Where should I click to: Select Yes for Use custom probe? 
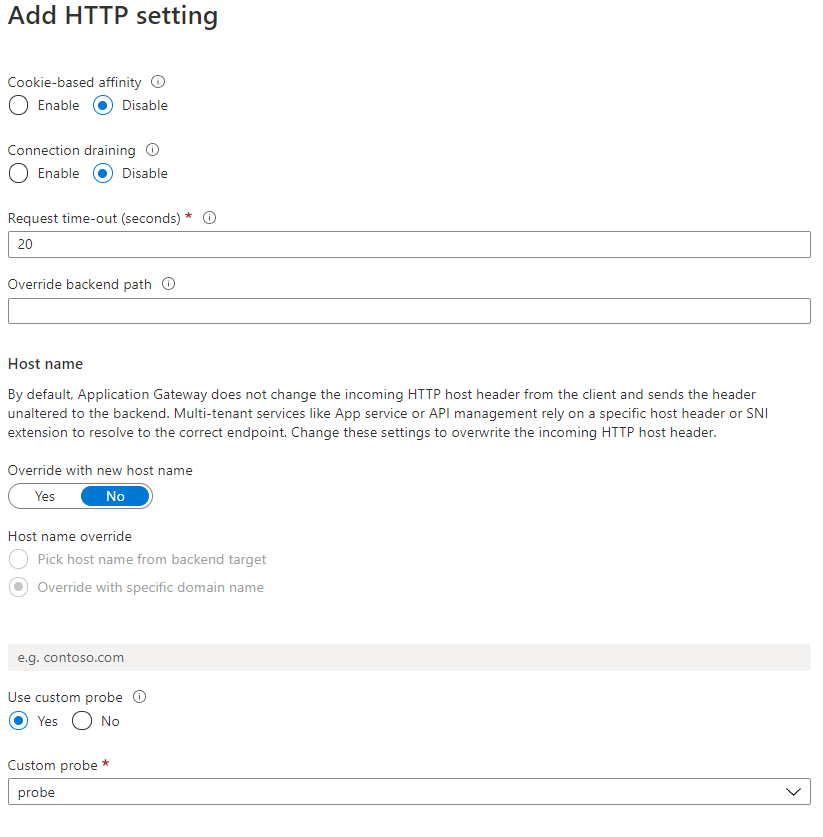click(x=18, y=721)
